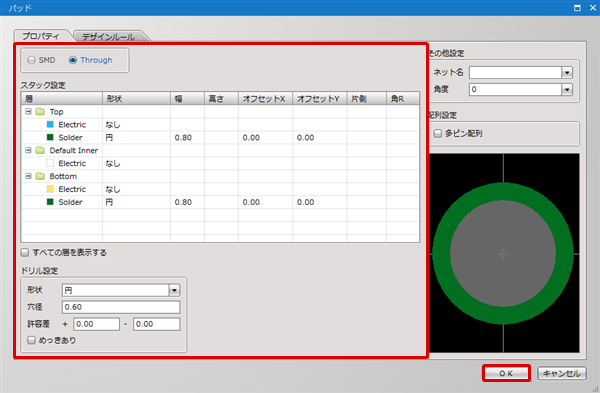Close the パッド dialog window
The image size is (600, 393).
point(592,8)
